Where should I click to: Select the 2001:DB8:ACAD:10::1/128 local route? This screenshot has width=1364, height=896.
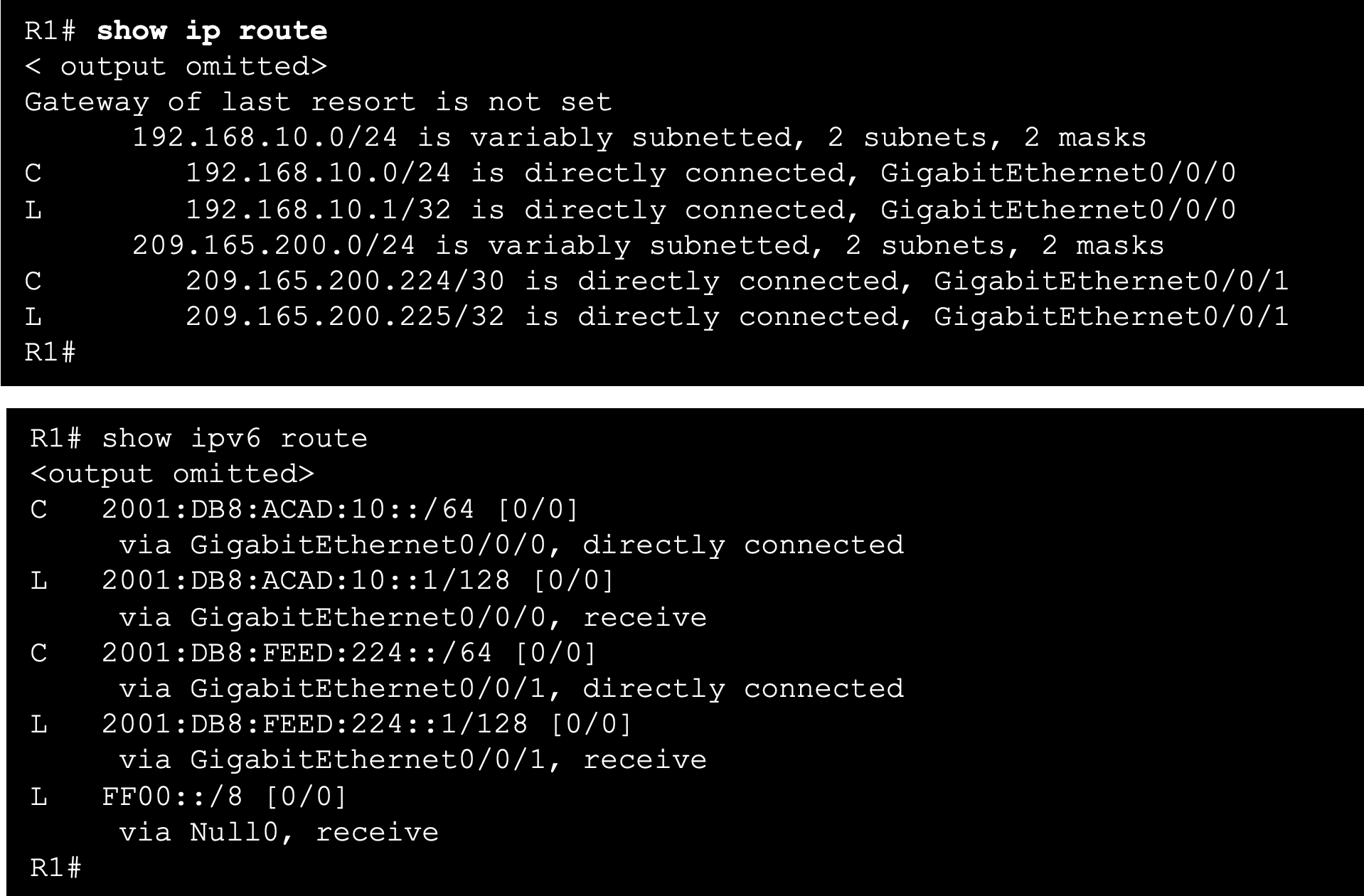click(322, 581)
